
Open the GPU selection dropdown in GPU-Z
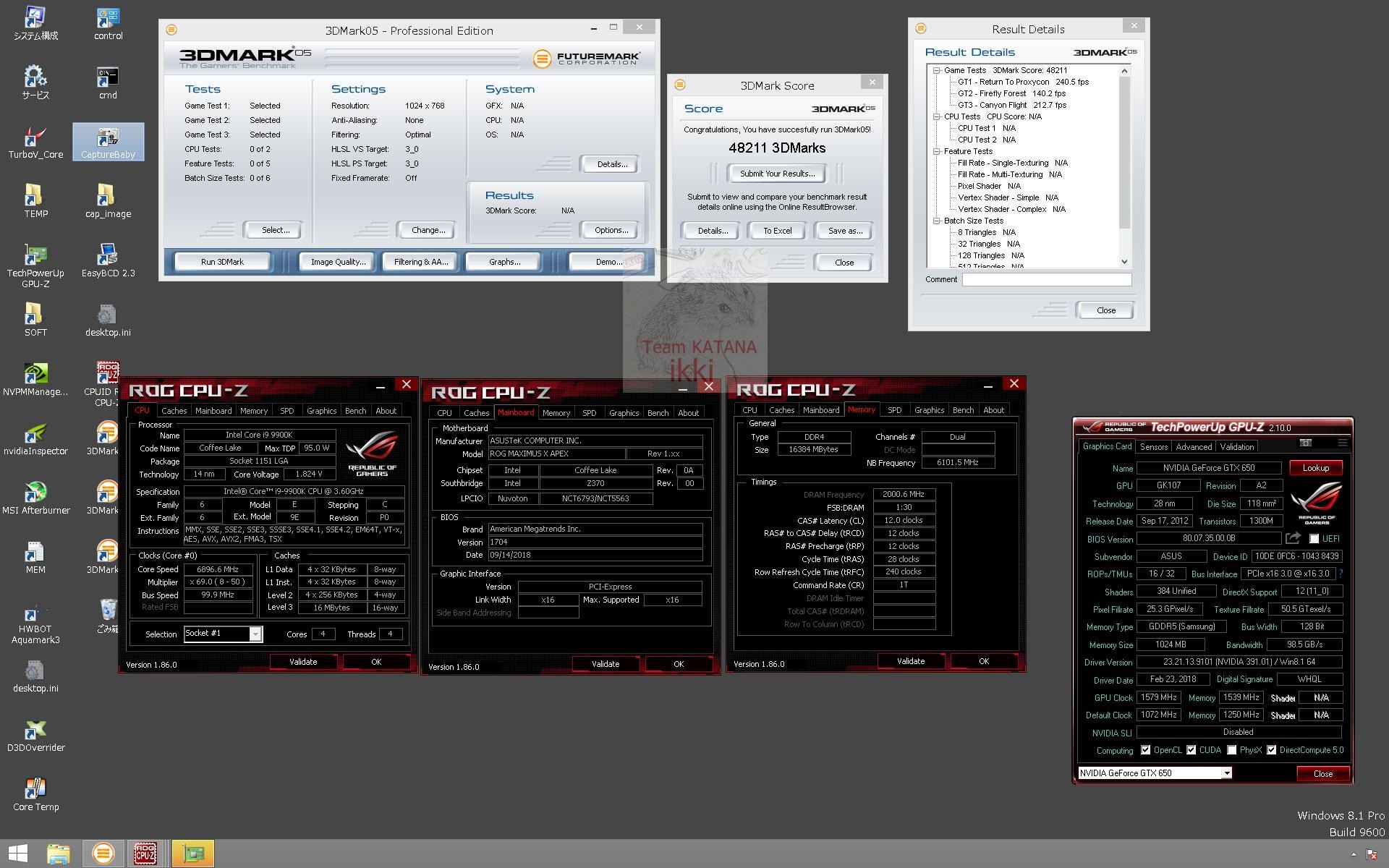(1226, 773)
